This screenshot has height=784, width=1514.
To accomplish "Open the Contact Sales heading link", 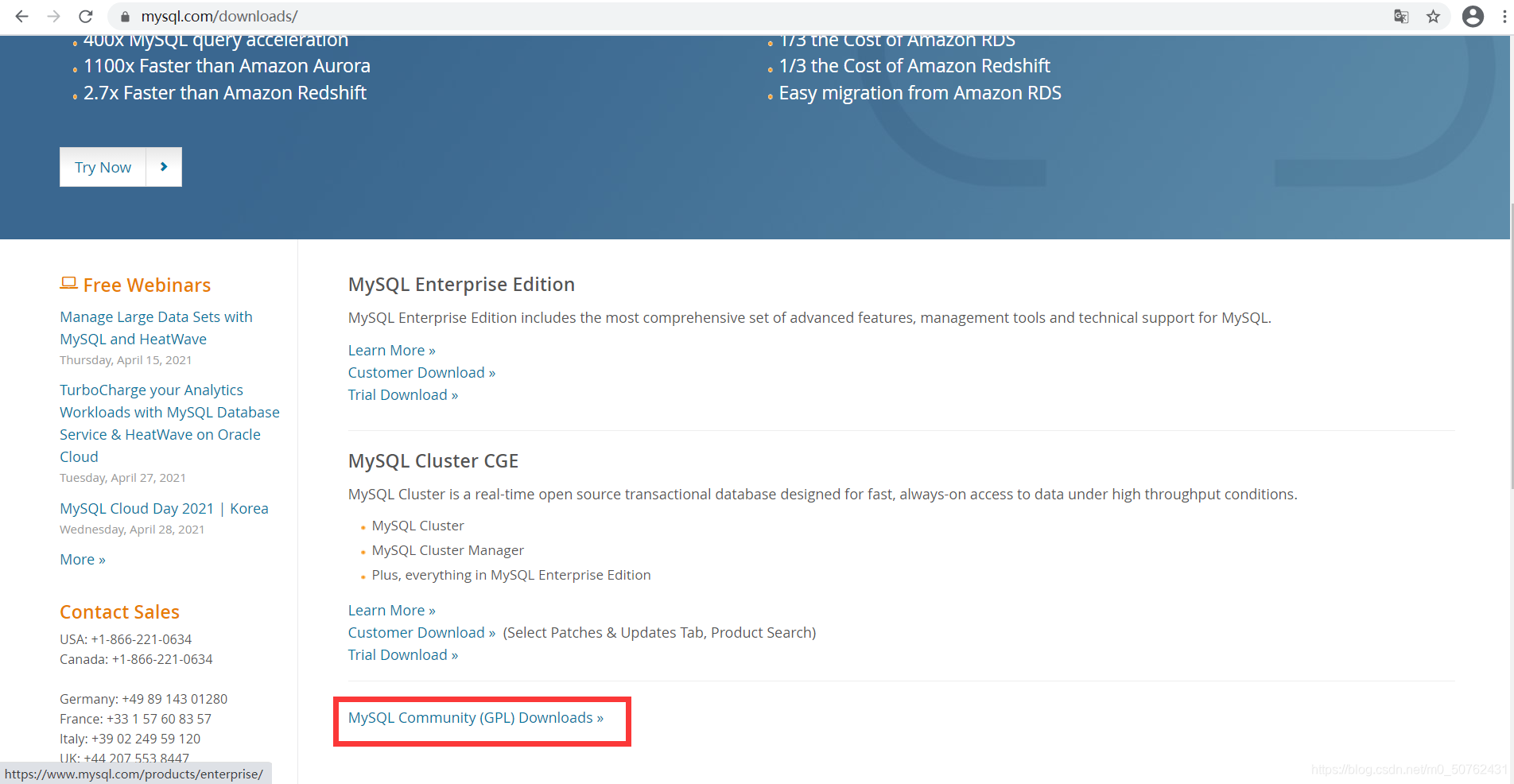I will click(x=119, y=612).
